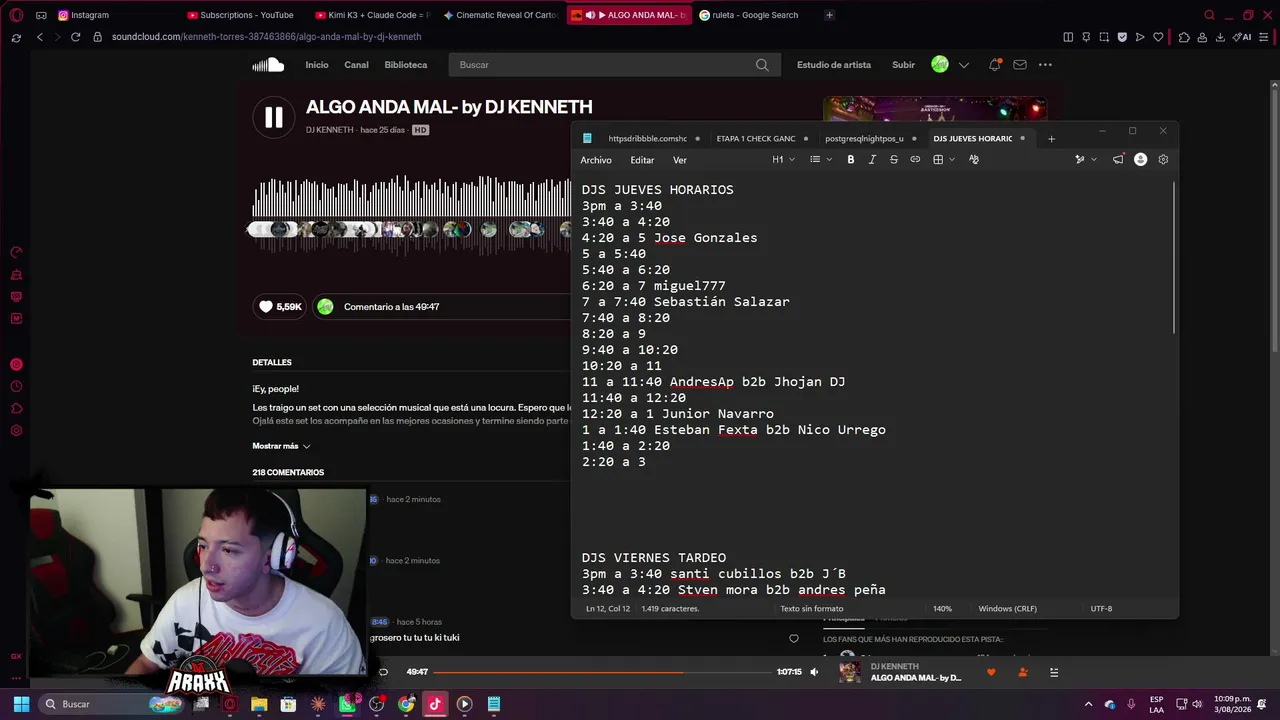Image resolution: width=1280 pixels, height=720 pixels.
Task: Toggle italic formatting in Notepad
Action: (872, 160)
